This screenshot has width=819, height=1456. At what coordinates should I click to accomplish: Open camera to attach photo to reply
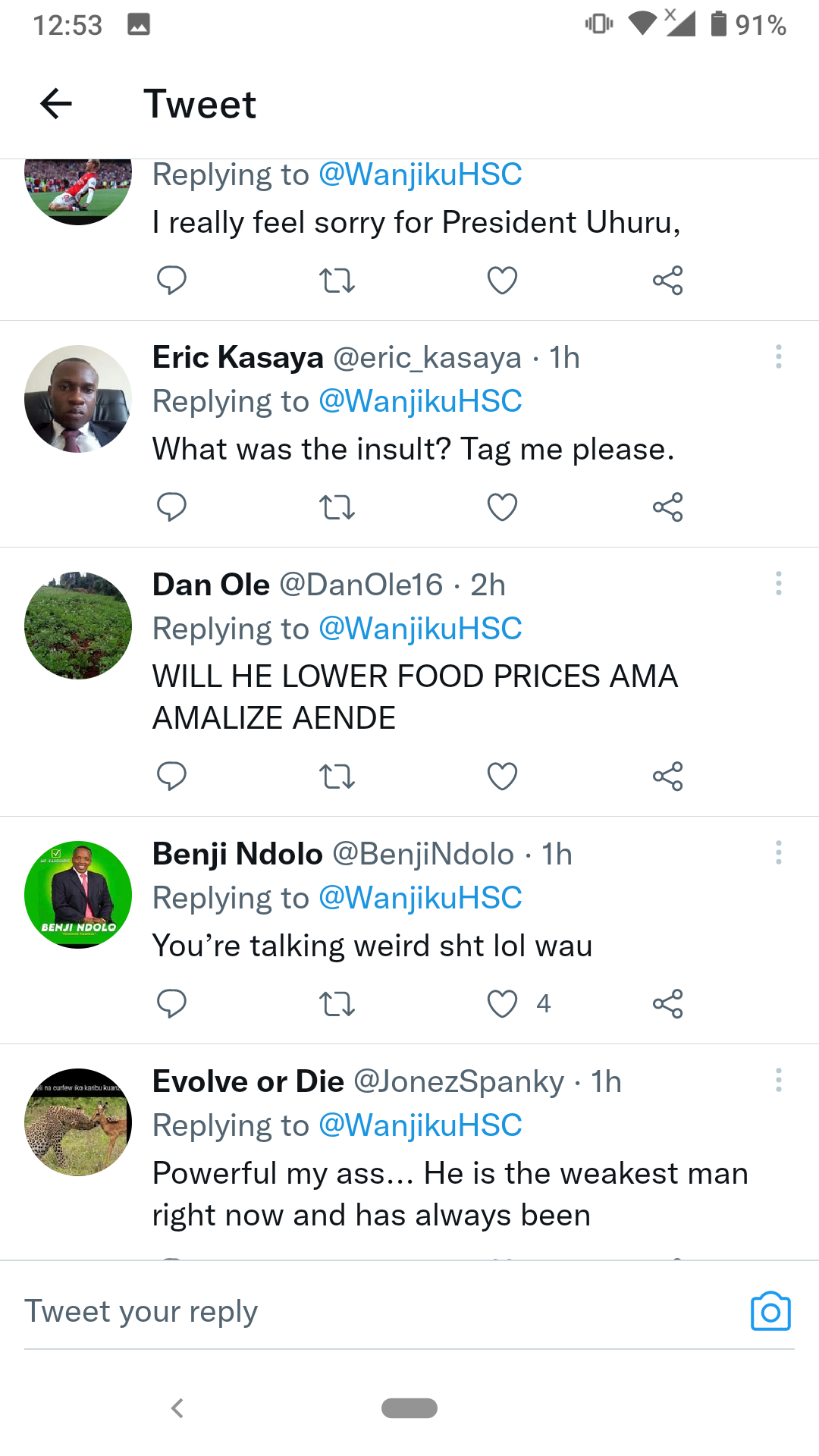click(x=770, y=1311)
